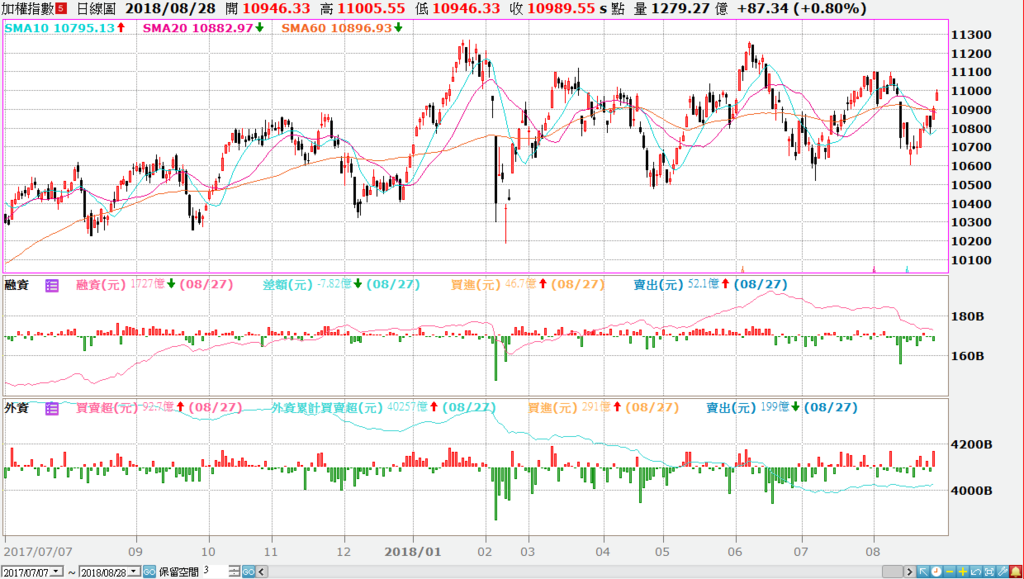Click the 加權指數 index name label
The height and width of the screenshot is (579, 1024).
27,8
